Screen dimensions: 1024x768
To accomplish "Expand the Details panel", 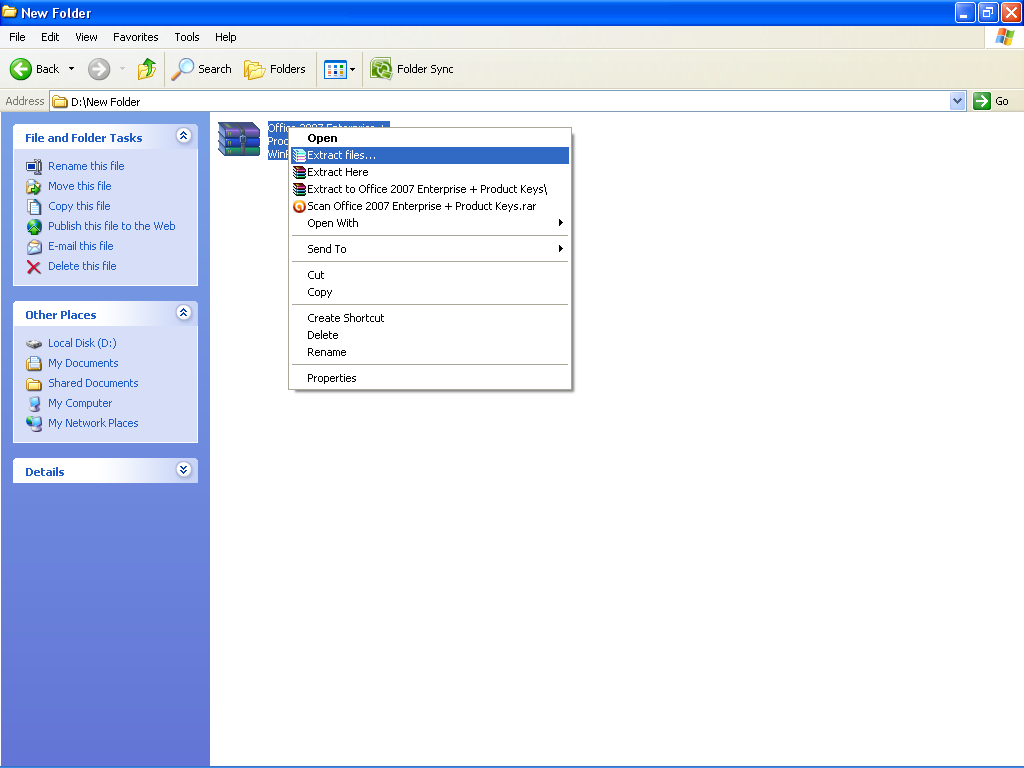I will [183, 469].
